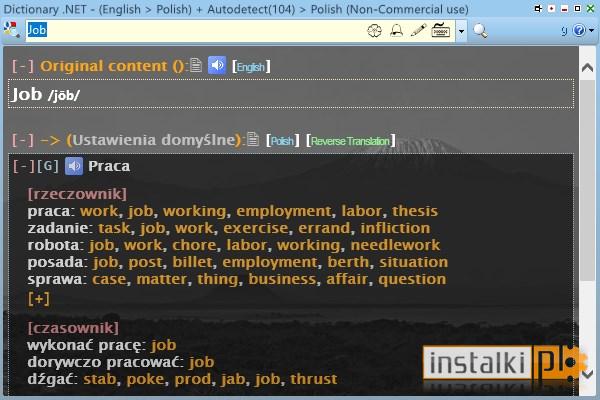Minimize the Dictionary .NET window
This screenshot has height=400, width=600.
(564, 8)
